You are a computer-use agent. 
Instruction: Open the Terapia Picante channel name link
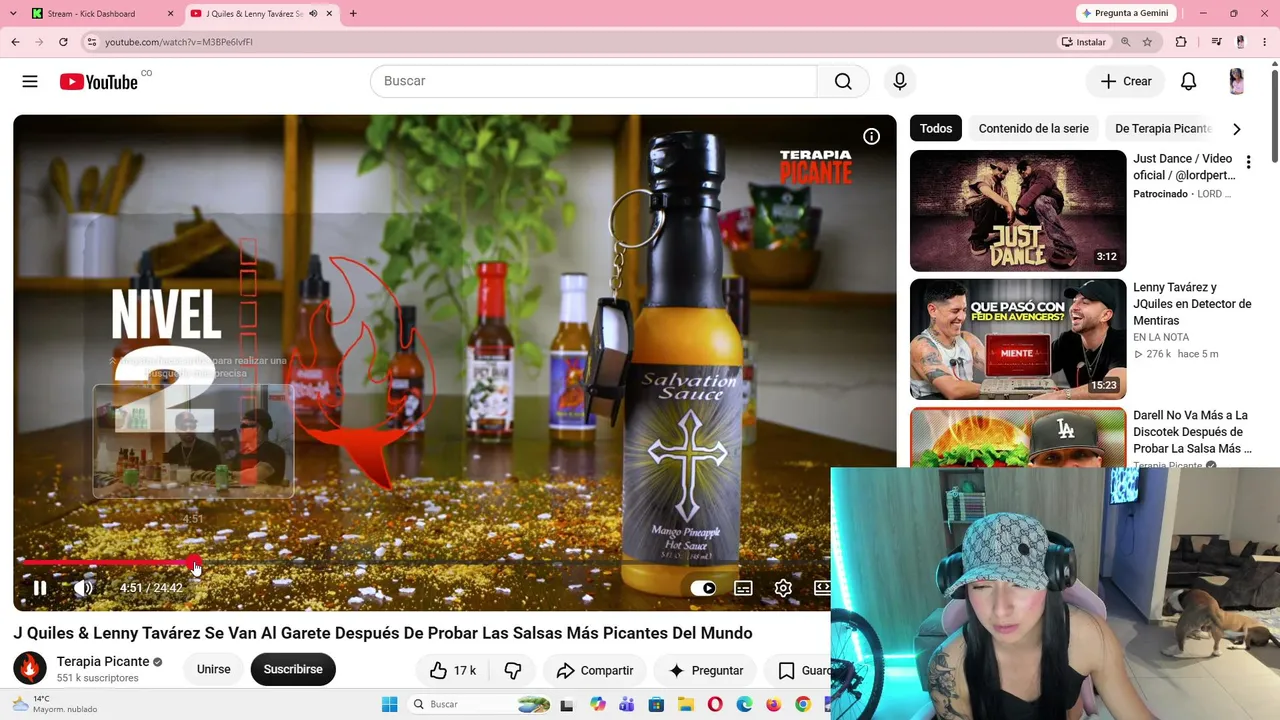[103, 662]
